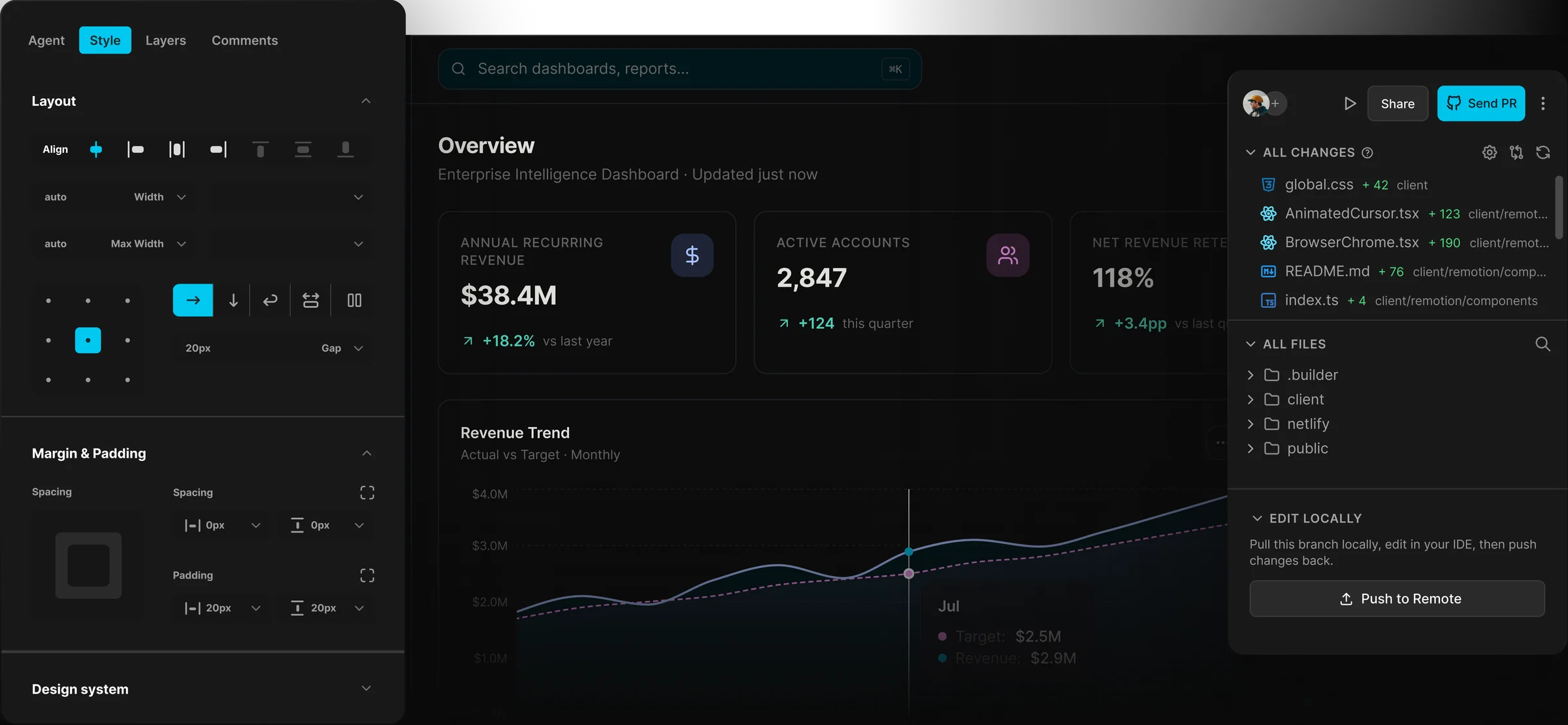Viewport: 1568px width, 725px height.
Task: Select the center dot in alignment grid
Action: (88, 340)
